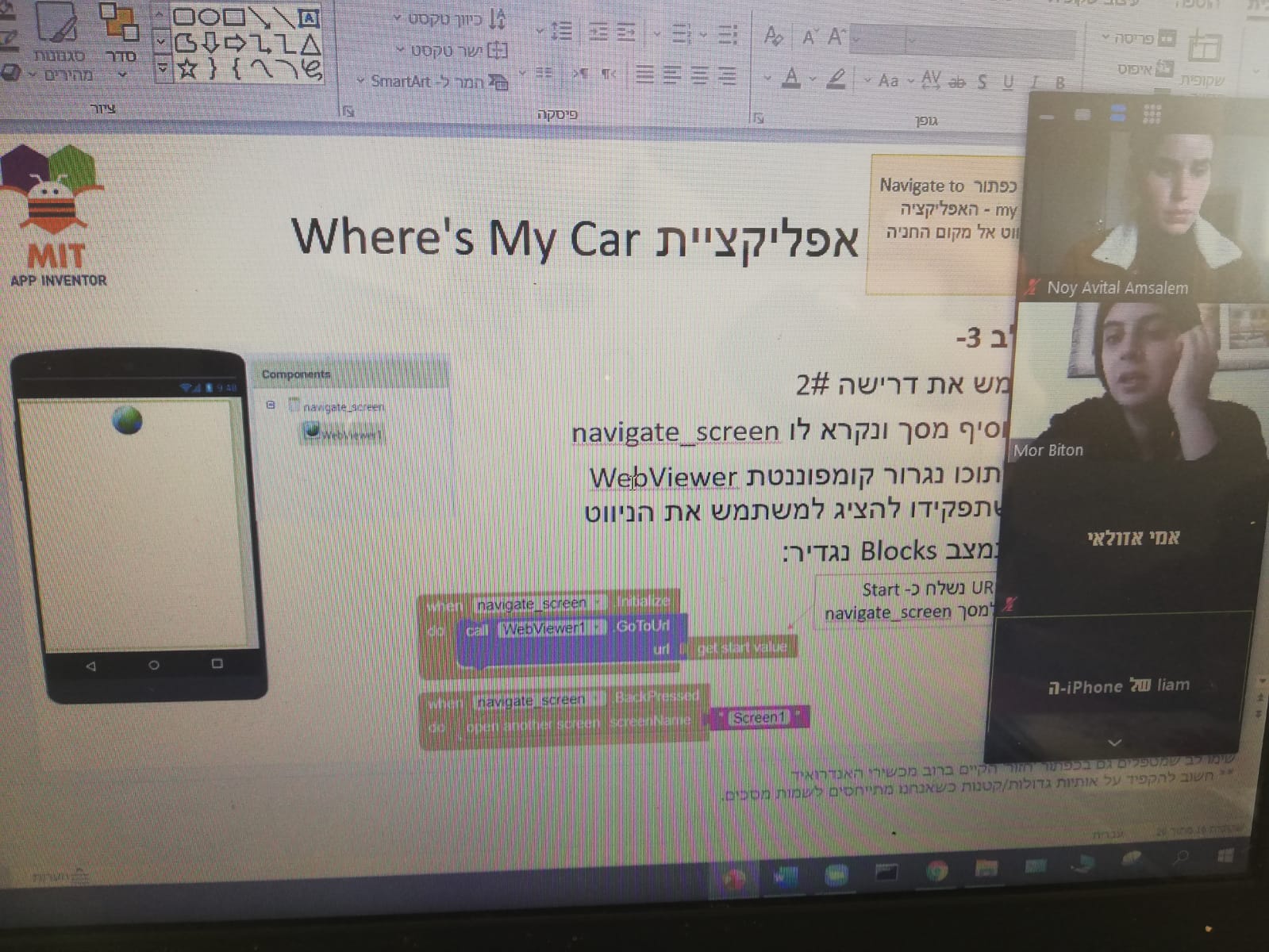This screenshot has width=1269, height=952.
Task: Open File Explorer from the taskbar
Action: (986, 868)
